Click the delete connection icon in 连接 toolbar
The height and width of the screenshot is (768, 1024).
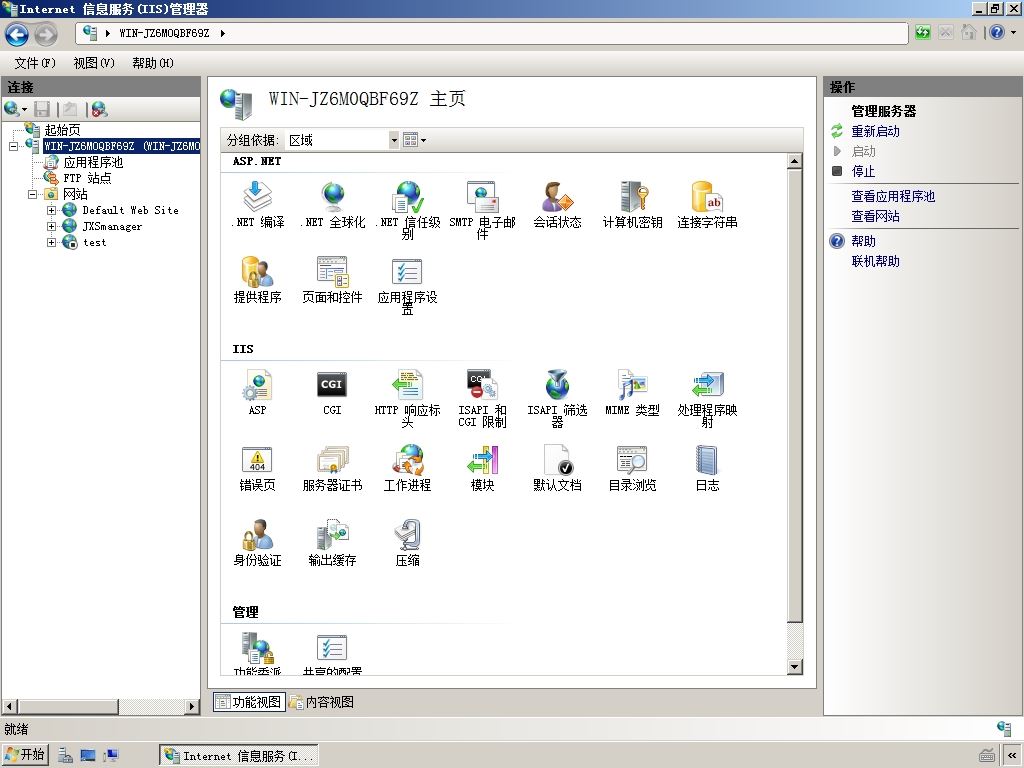tap(99, 109)
